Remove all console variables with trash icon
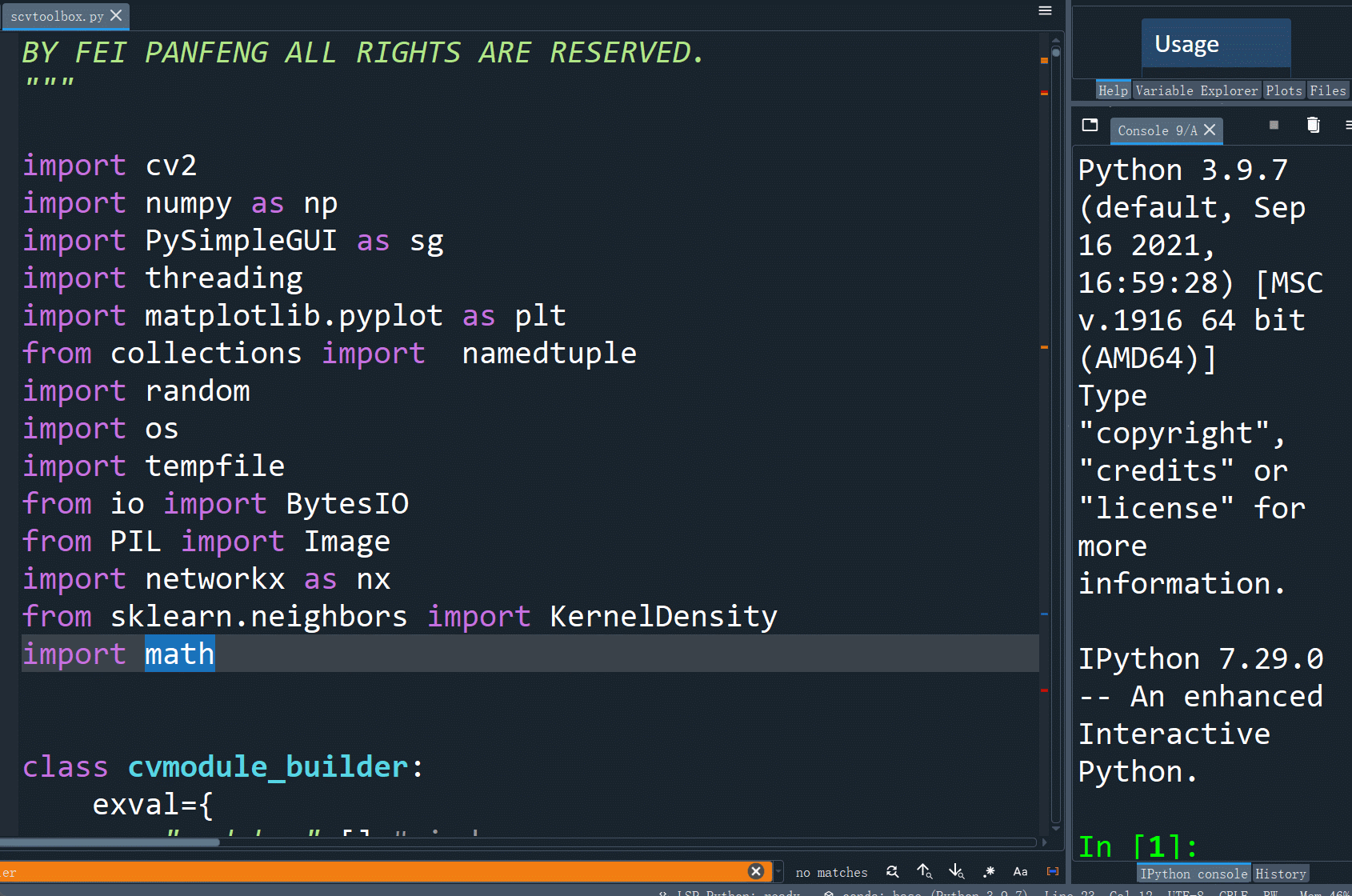This screenshot has width=1352, height=896. (x=1313, y=125)
